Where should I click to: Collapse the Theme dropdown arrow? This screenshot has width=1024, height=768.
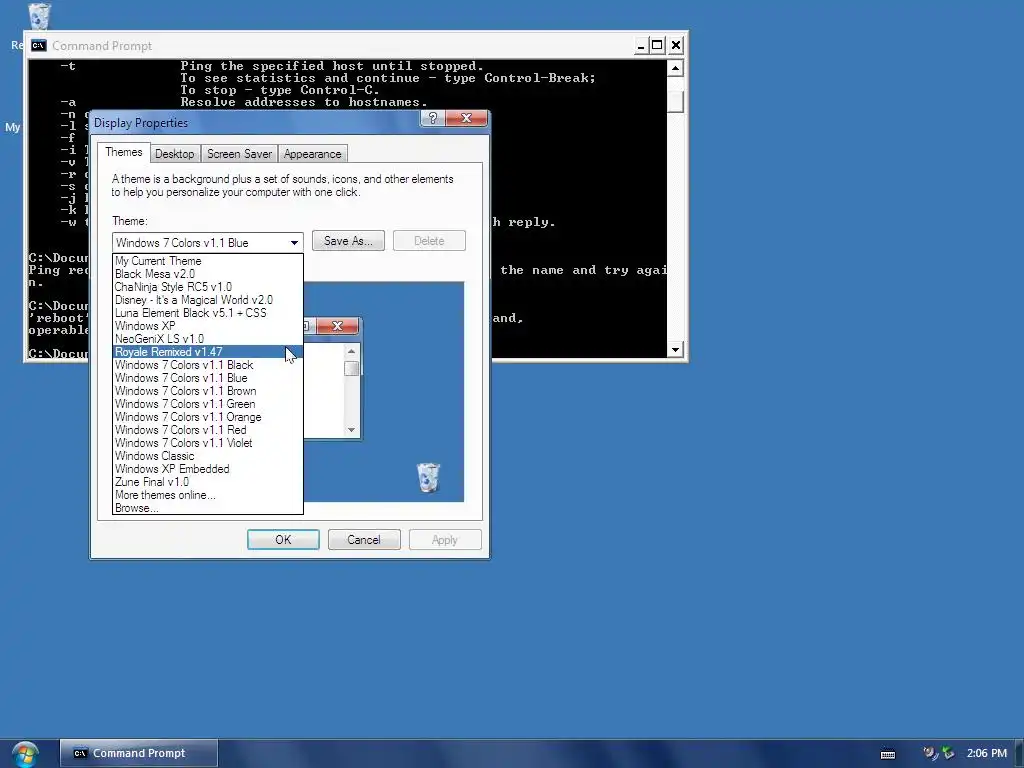click(295, 243)
